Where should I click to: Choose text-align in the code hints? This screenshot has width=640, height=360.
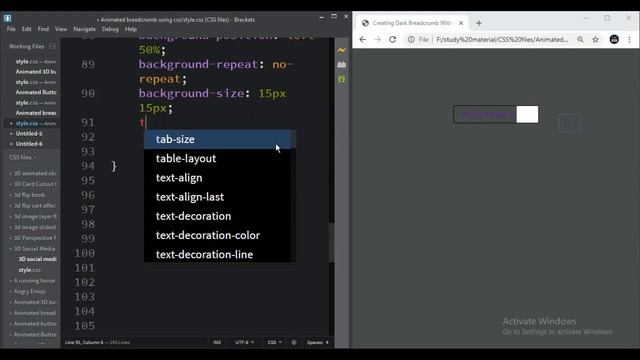coord(218,178)
